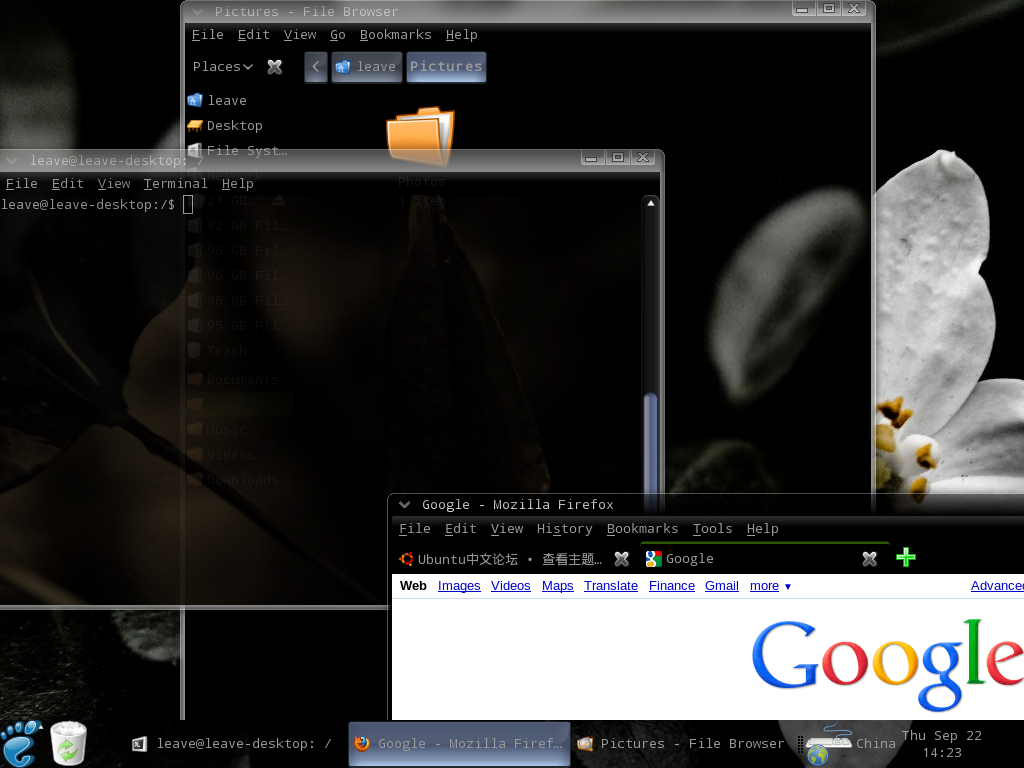Open the Go menu in File Browser
1024x768 pixels.
(338, 35)
